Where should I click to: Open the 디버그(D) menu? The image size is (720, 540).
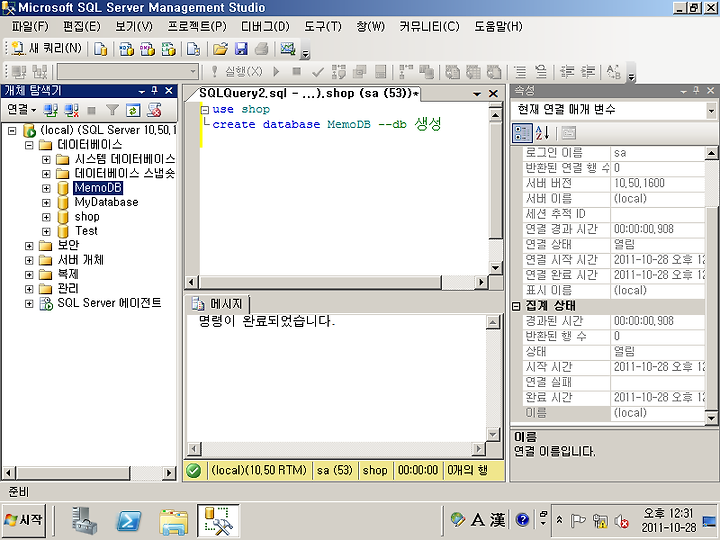(265, 26)
